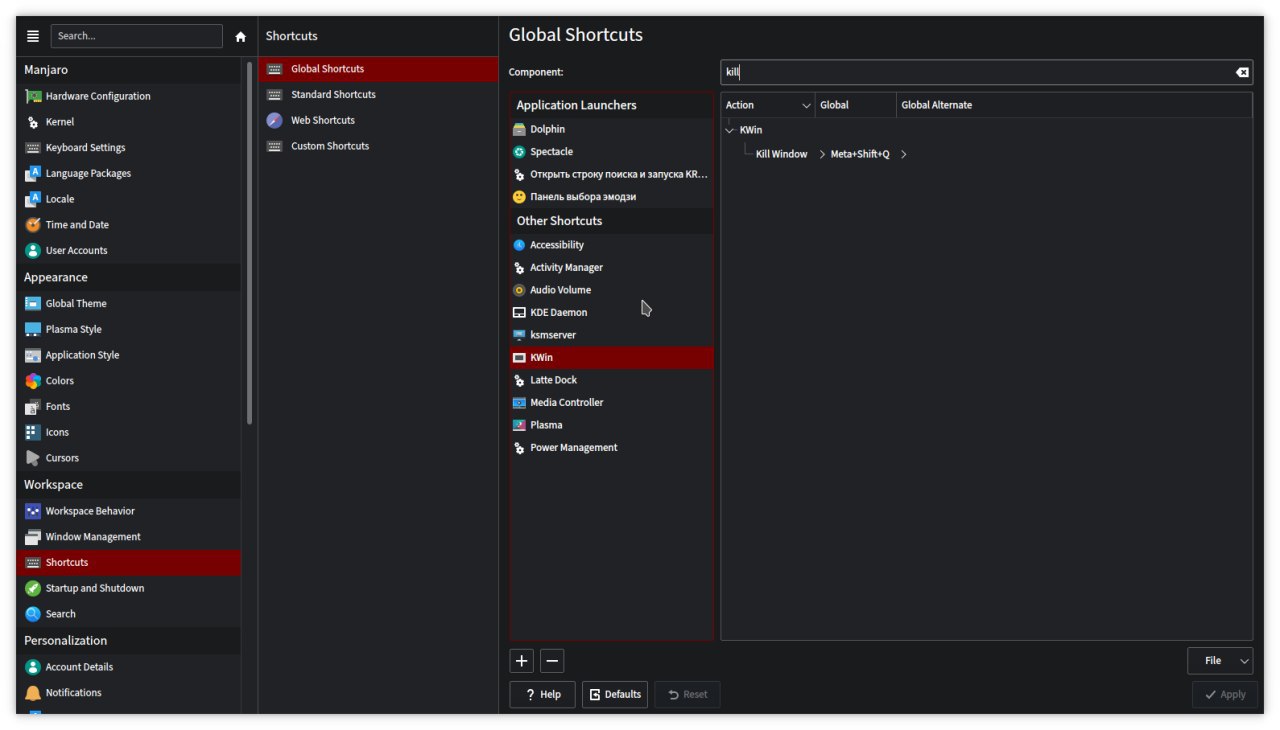Select ksmserver component
Screen dimensions: 1280x730
[611, 335]
